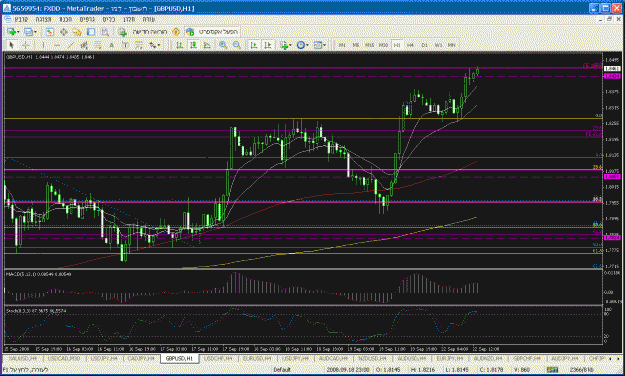
Task: Set timeframe to M5
Action: point(356,45)
